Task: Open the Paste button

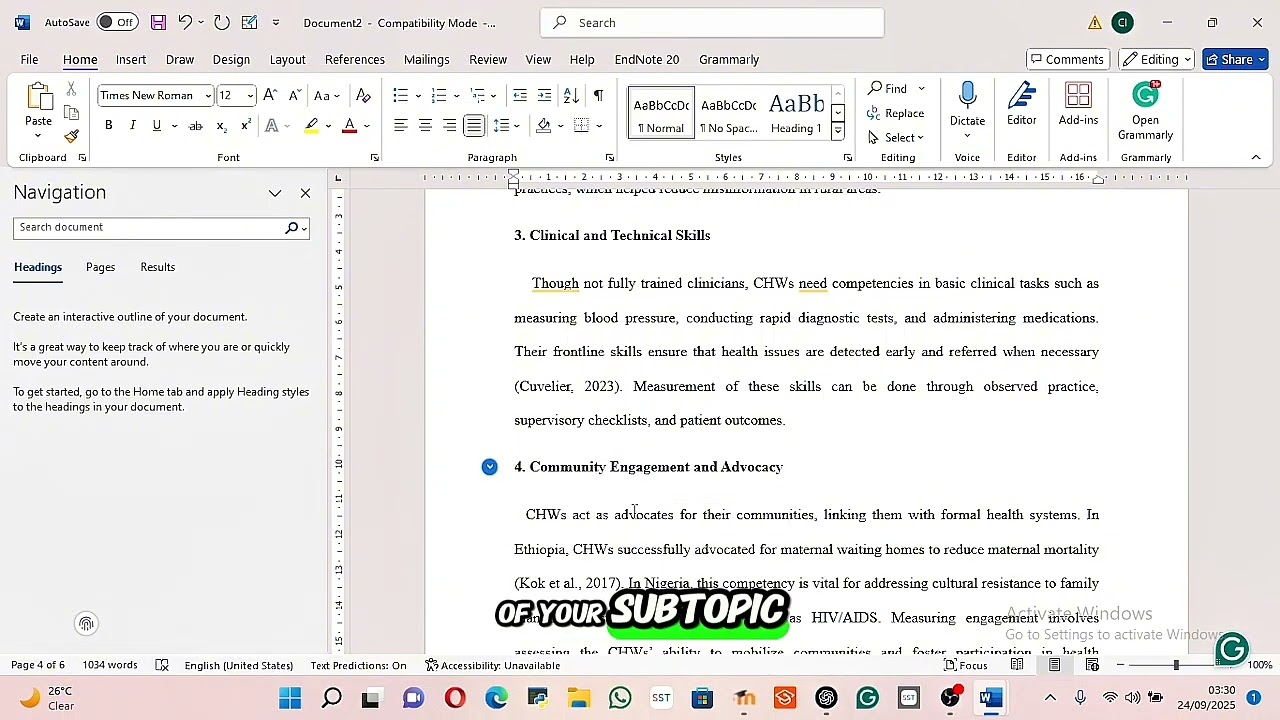Action: 38,110
